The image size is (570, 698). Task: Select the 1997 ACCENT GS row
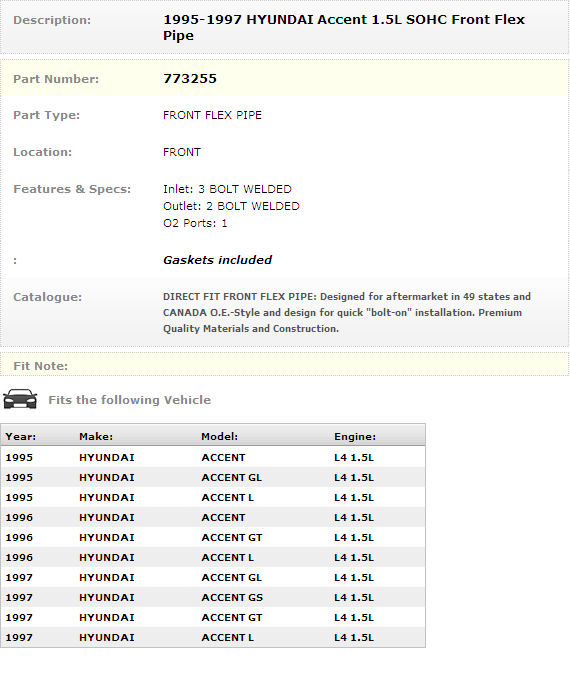coord(213,597)
